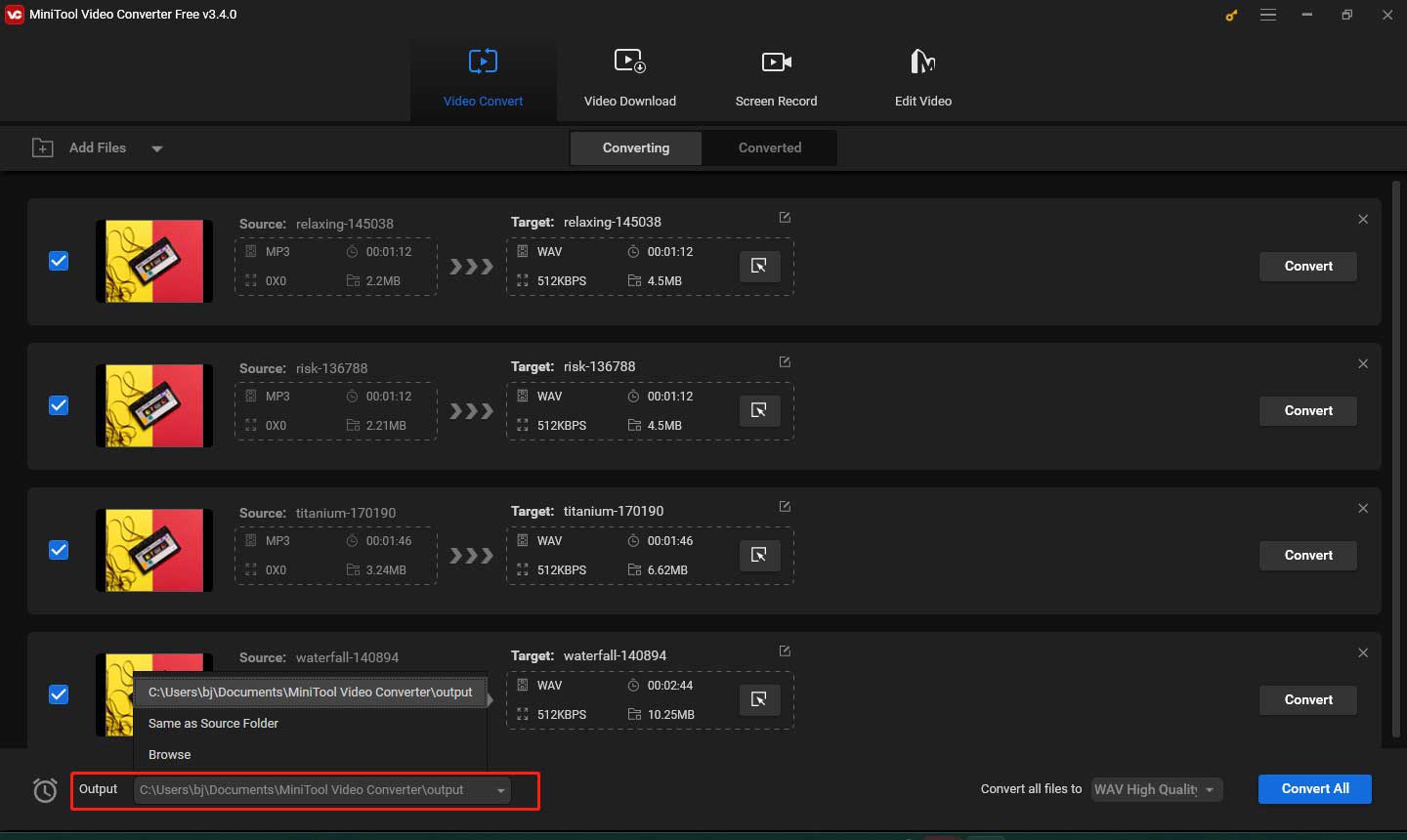This screenshot has width=1407, height=840.
Task: Open the Video Convert tab
Action: (x=483, y=80)
